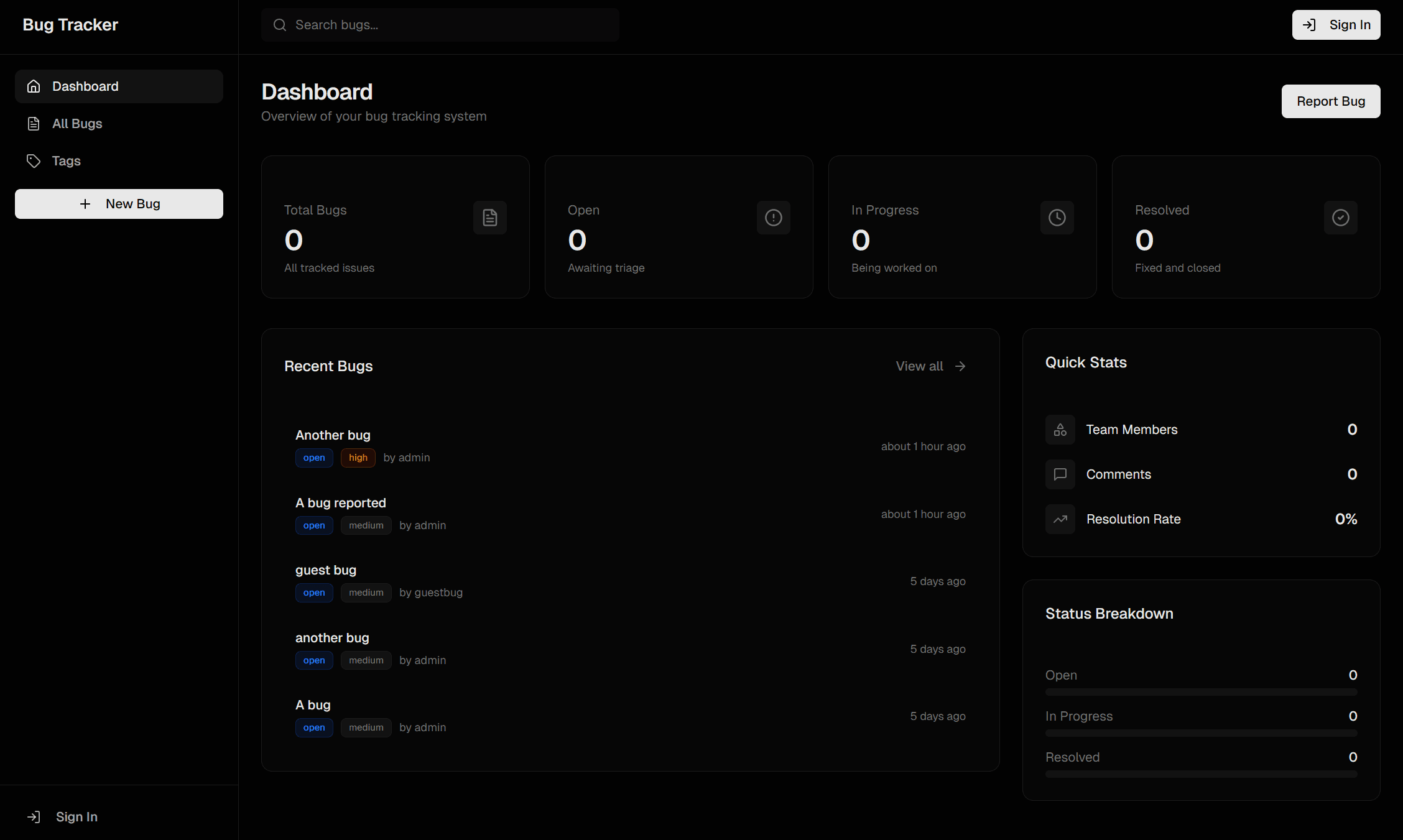1403x840 pixels.
Task: Click the Resolution Rate trend icon
Action: point(1060,519)
